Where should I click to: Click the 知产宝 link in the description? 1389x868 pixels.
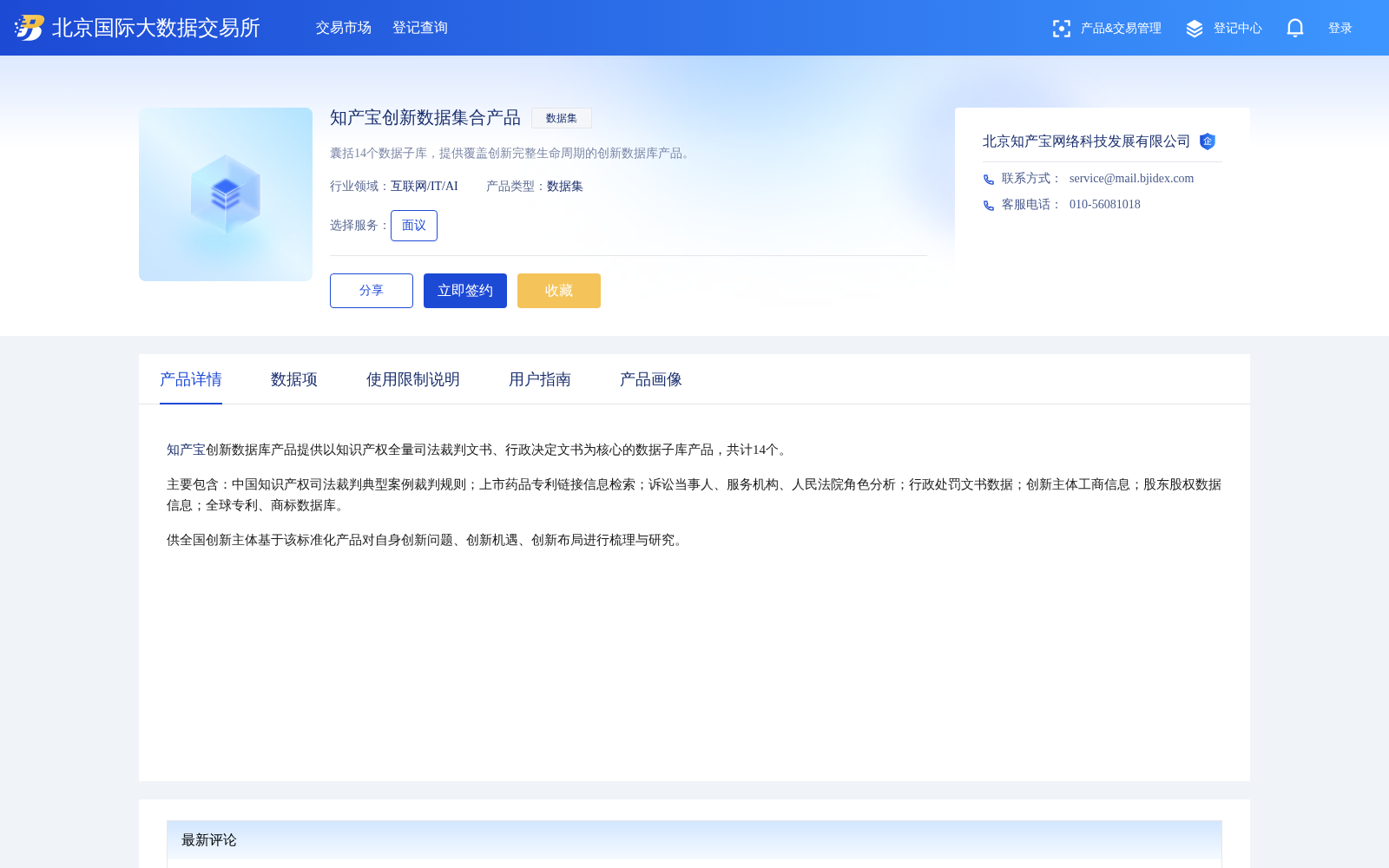click(x=186, y=450)
